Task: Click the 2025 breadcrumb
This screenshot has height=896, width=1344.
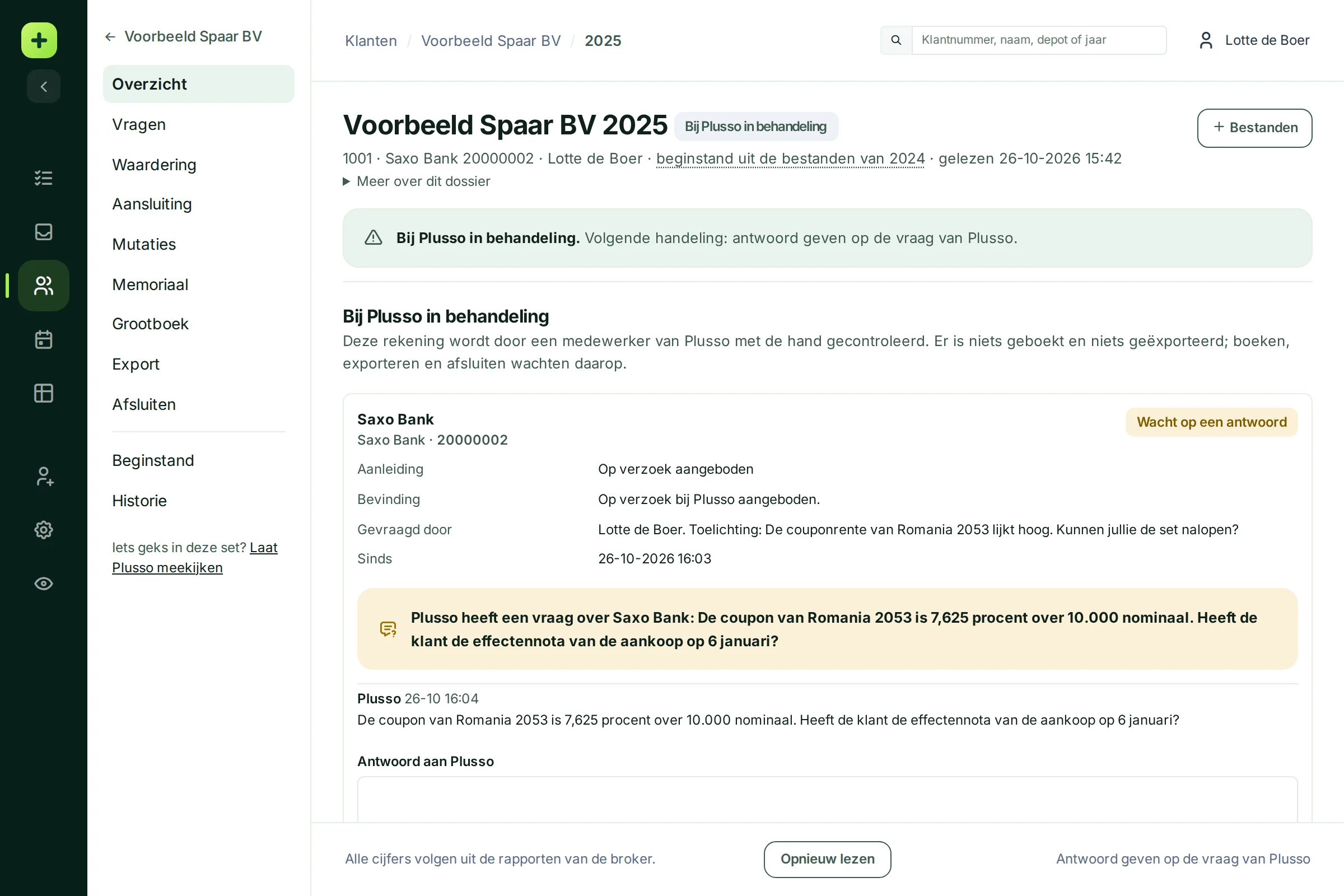Action: (603, 40)
